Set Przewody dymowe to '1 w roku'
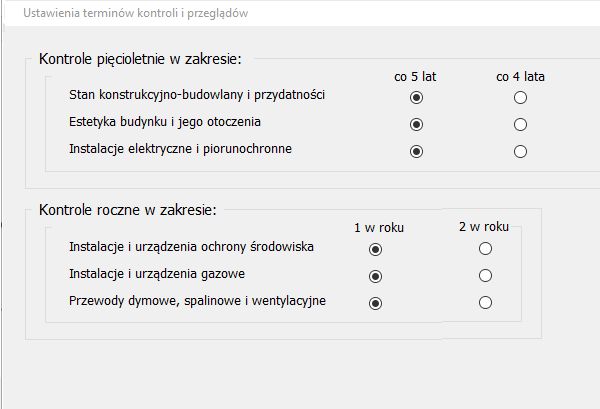Image resolution: width=600 pixels, height=409 pixels. [x=376, y=303]
